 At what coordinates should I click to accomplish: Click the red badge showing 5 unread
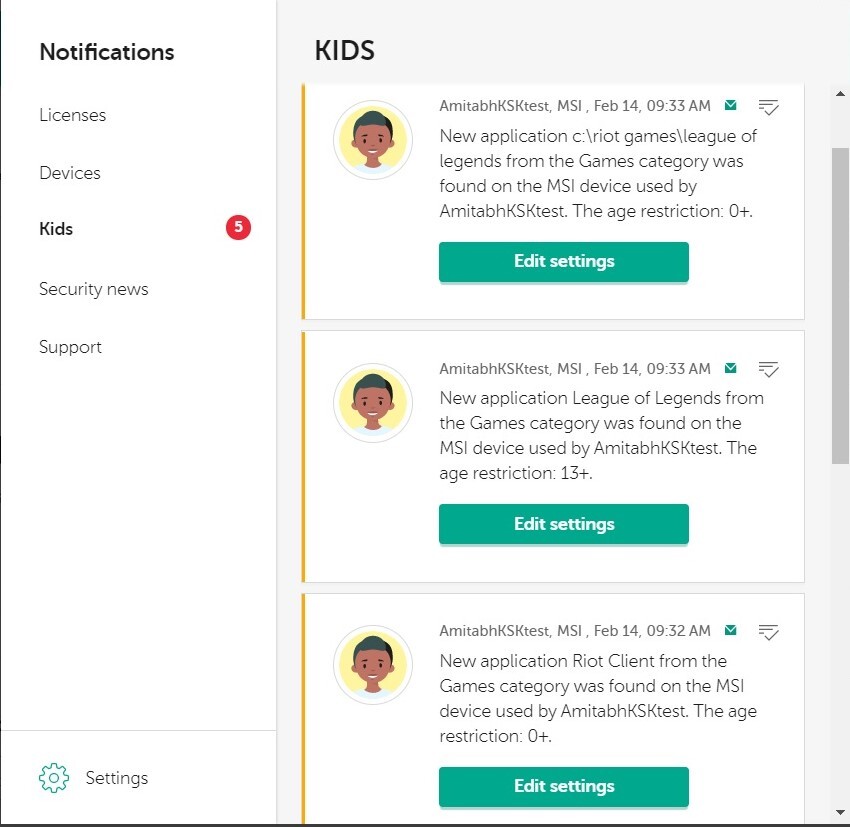[238, 228]
